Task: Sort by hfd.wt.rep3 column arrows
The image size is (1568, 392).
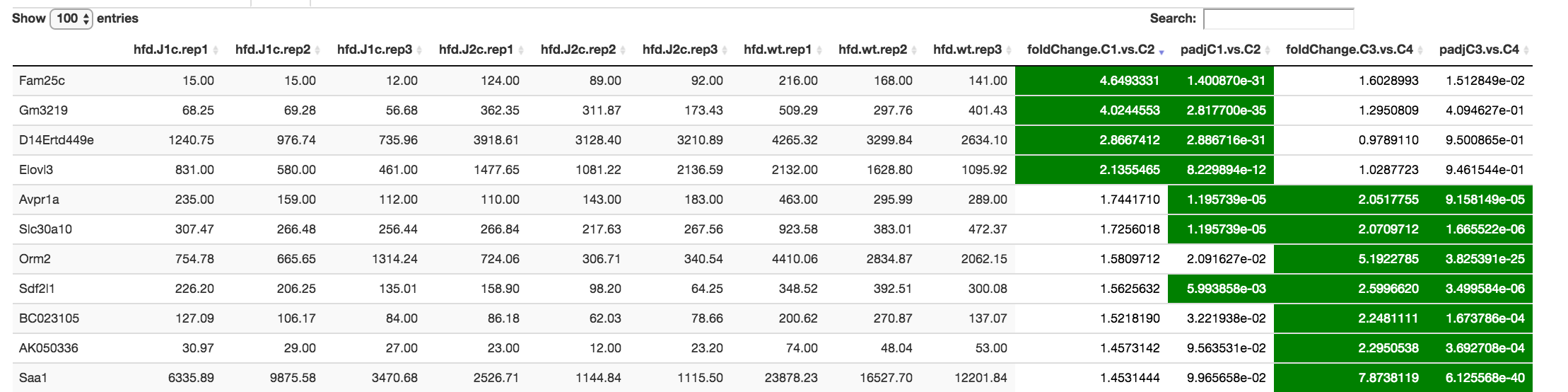Action: pos(1009,50)
